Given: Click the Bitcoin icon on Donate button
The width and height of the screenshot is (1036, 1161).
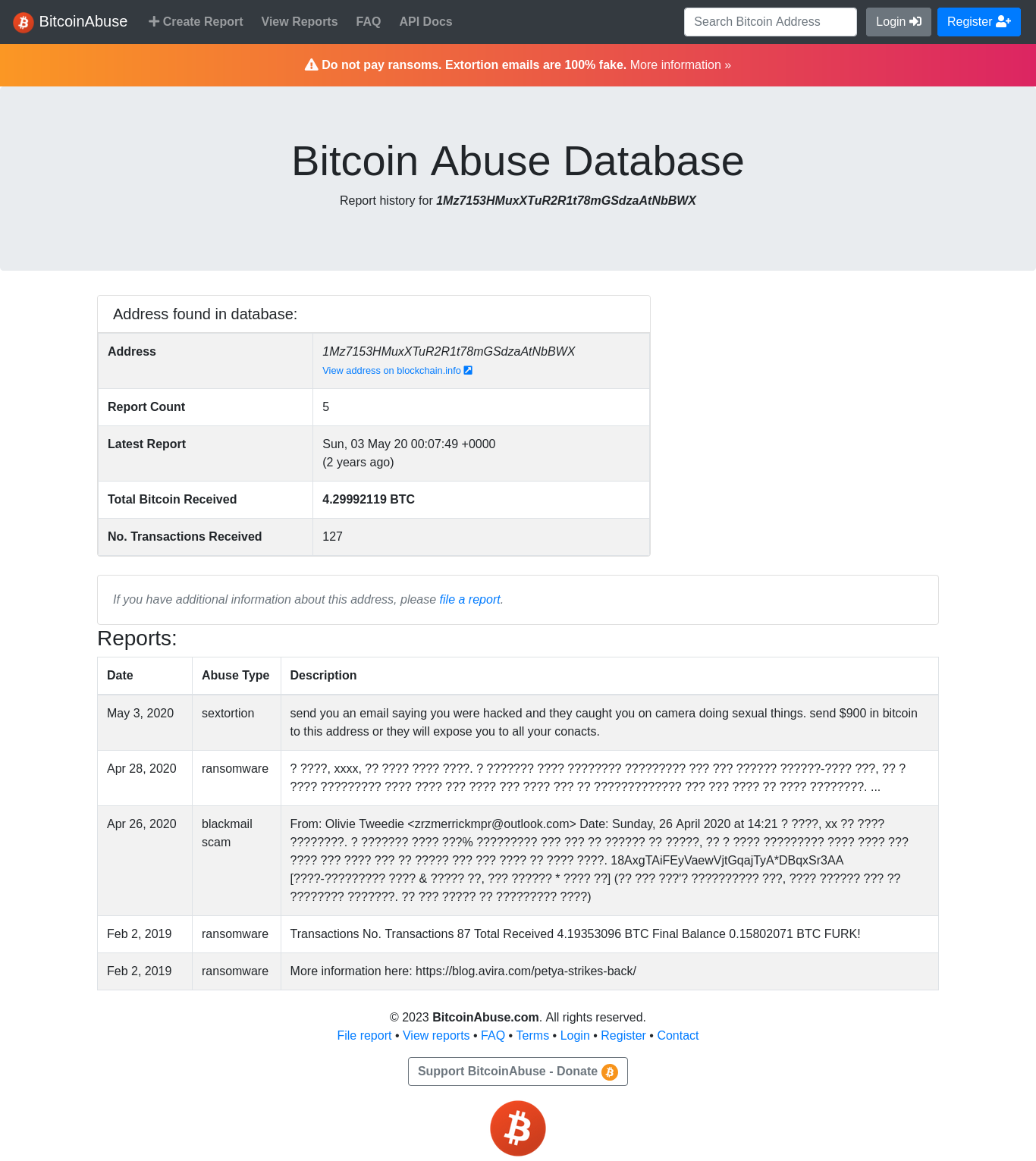Looking at the screenshot, I should tap(610, 1072).
